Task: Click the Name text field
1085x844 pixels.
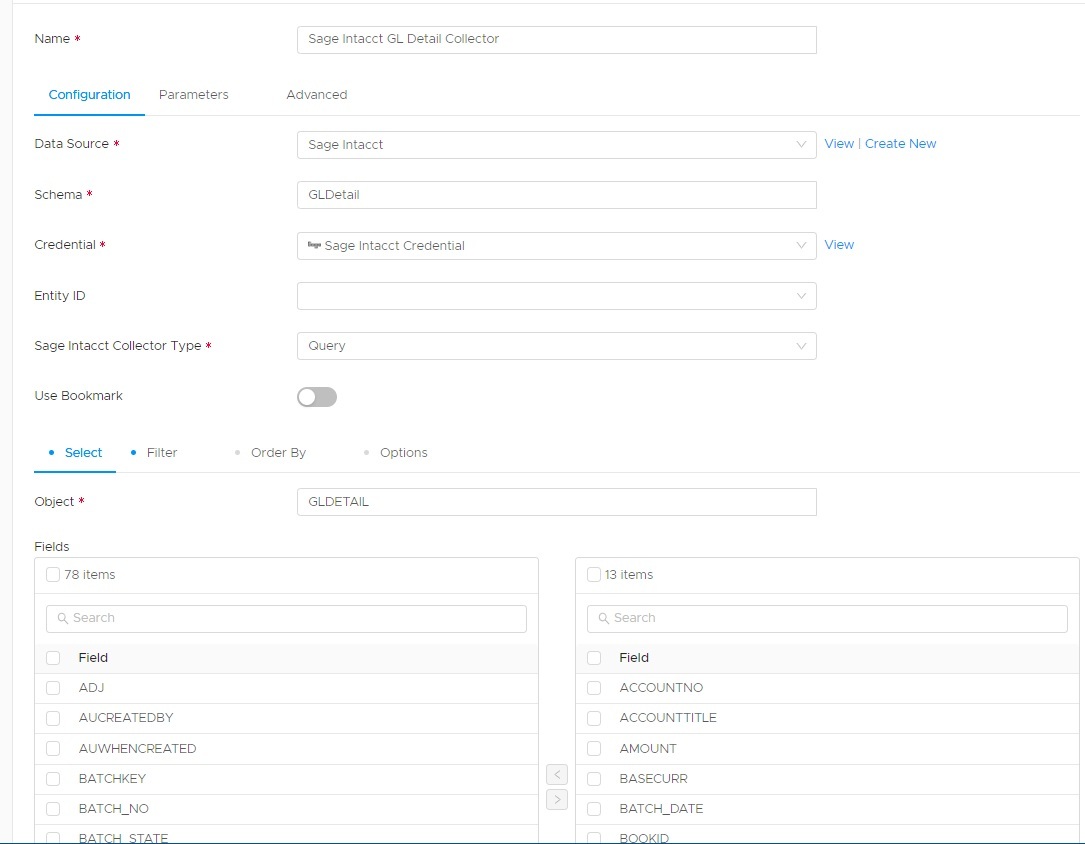Action: coord(556,39)
